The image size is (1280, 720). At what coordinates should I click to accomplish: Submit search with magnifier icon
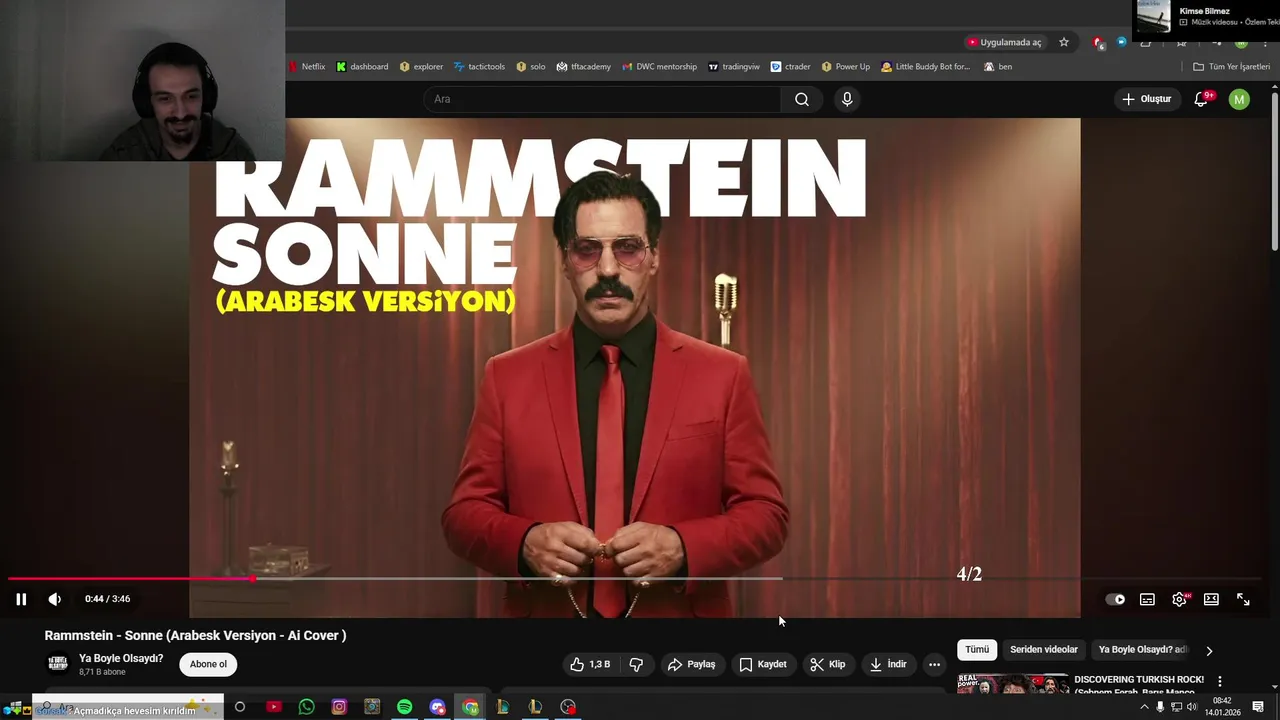point(802,99)
